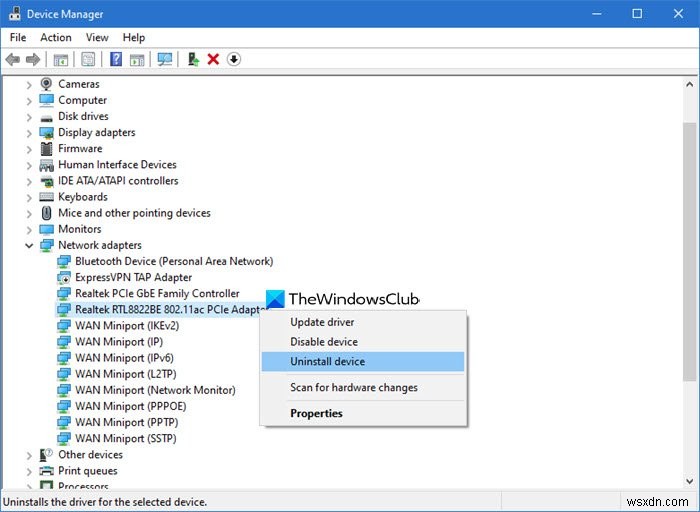
Task: Click the Monitors category icon
Action: coord(46,229)
